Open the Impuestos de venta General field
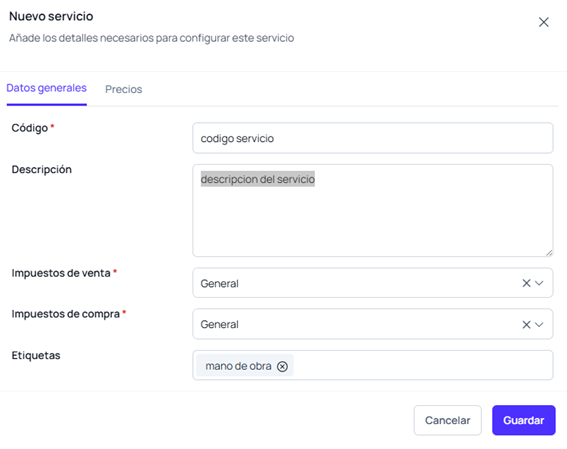Viewport: 567px width, 449px height. (372, 283)
